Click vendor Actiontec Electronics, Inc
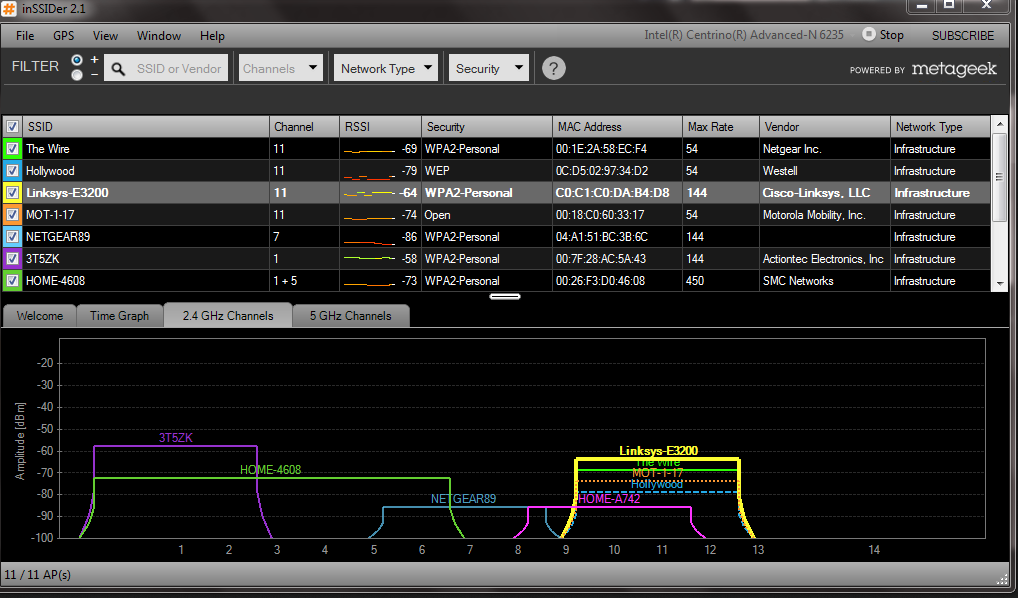 pos(823,258)
